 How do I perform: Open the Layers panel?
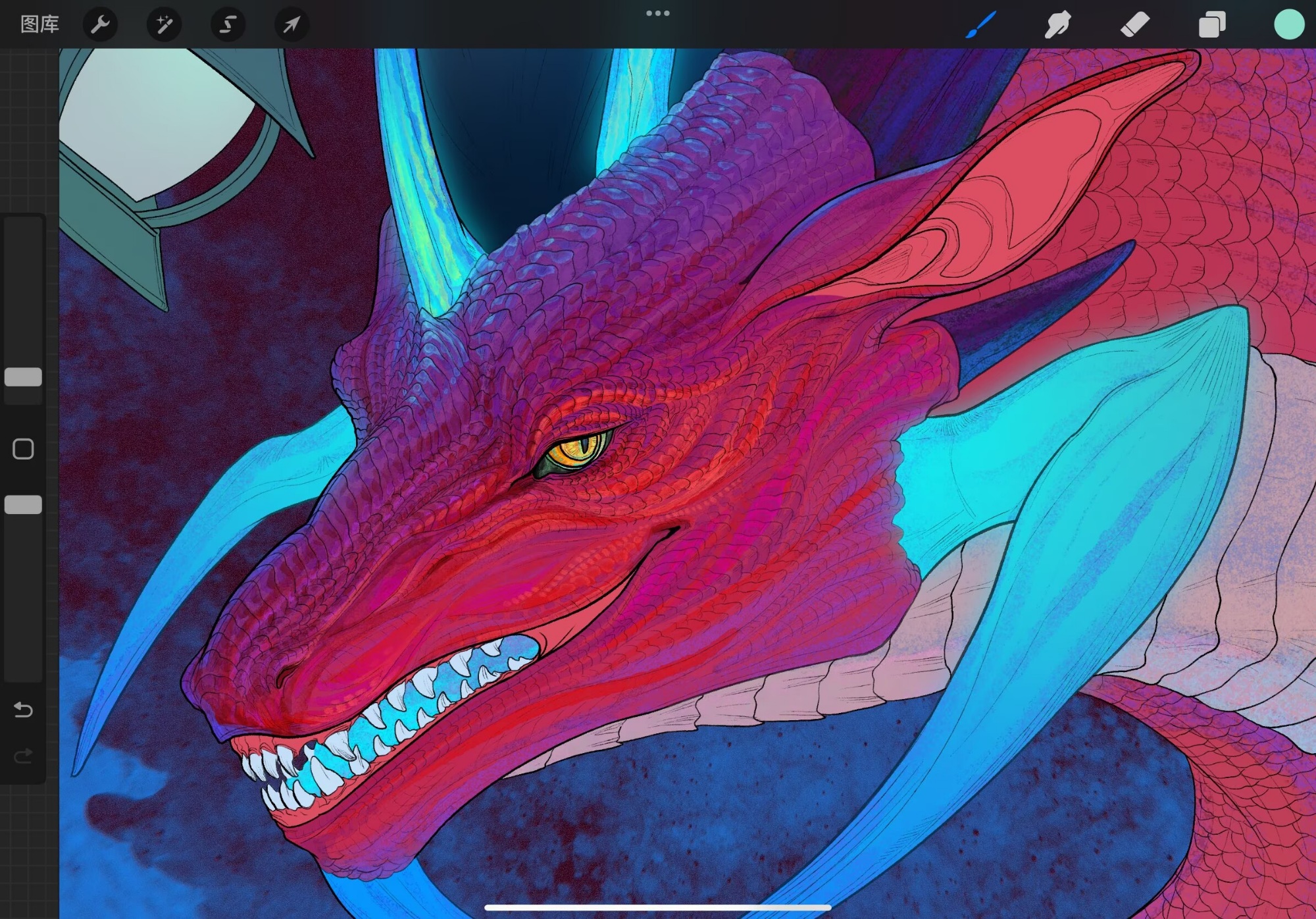point(1211,25)
